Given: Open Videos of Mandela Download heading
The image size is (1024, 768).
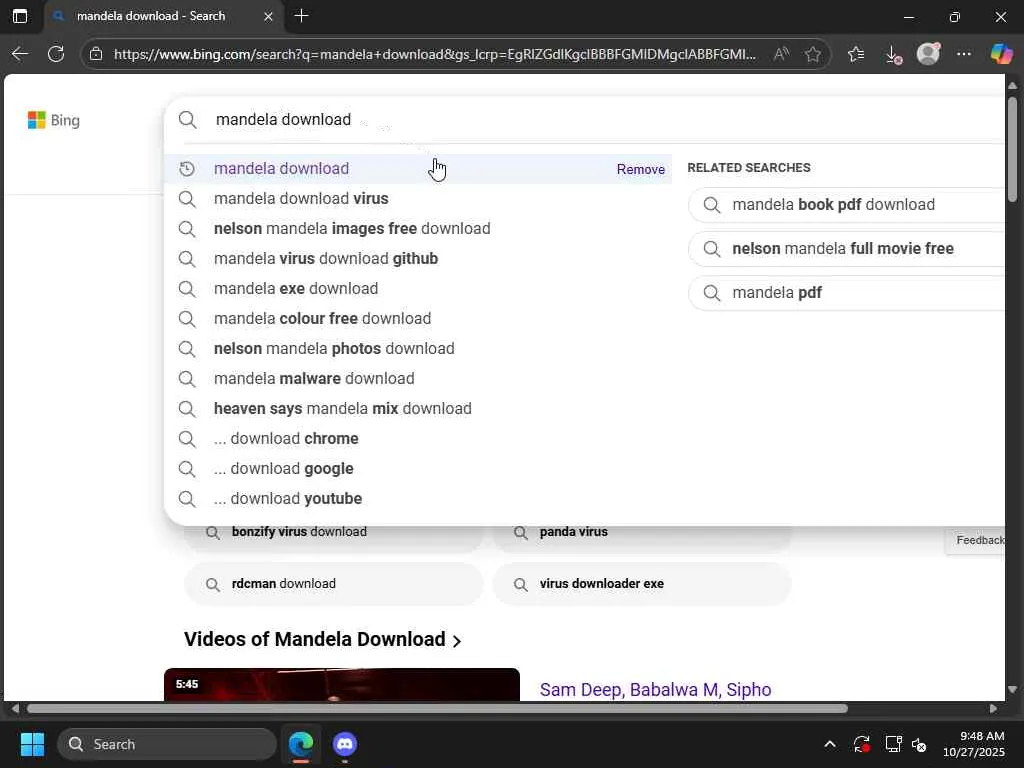Looking at the screenshot, I should coord(323,639).
